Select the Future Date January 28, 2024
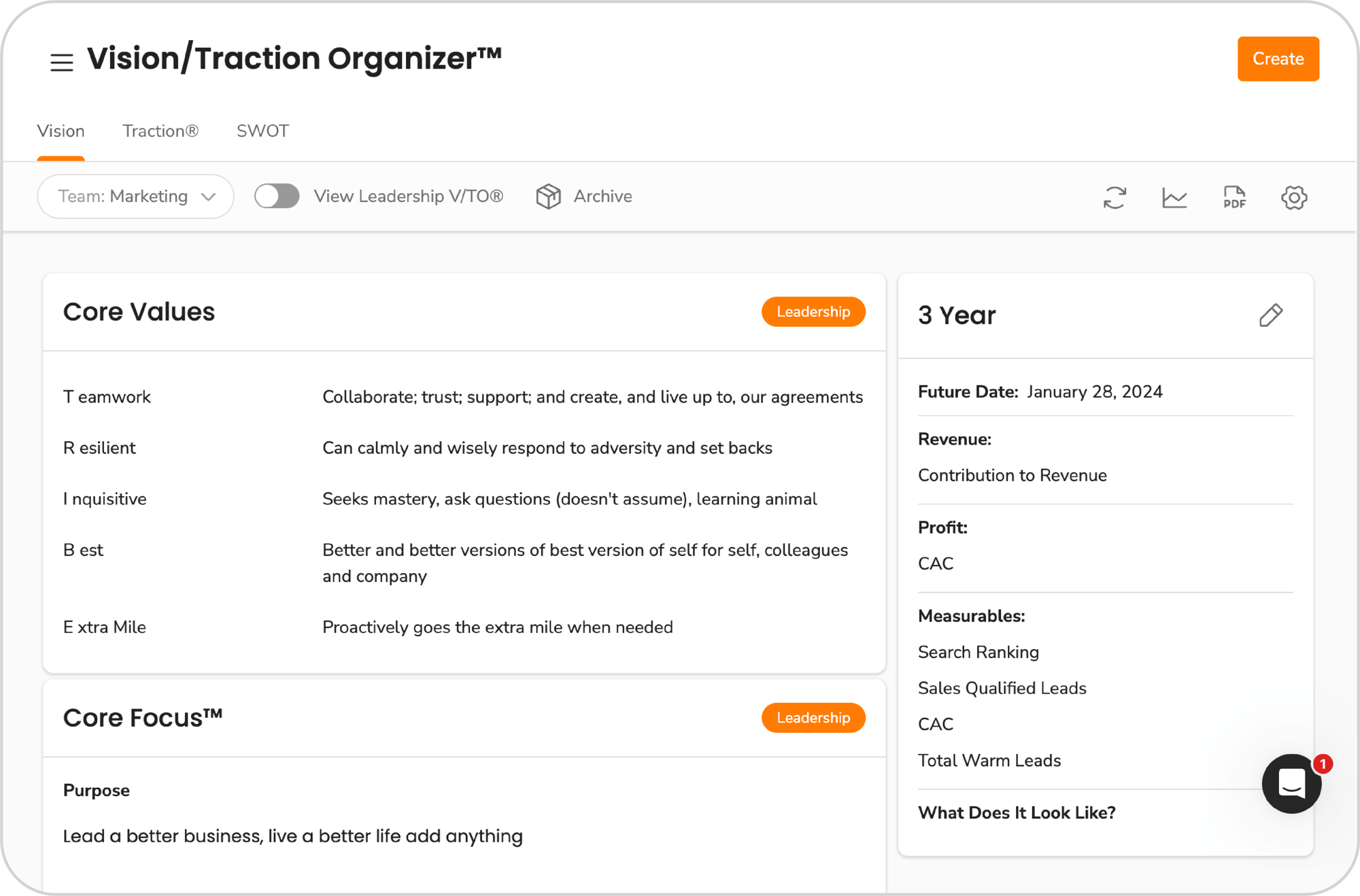 (1095, 392)
